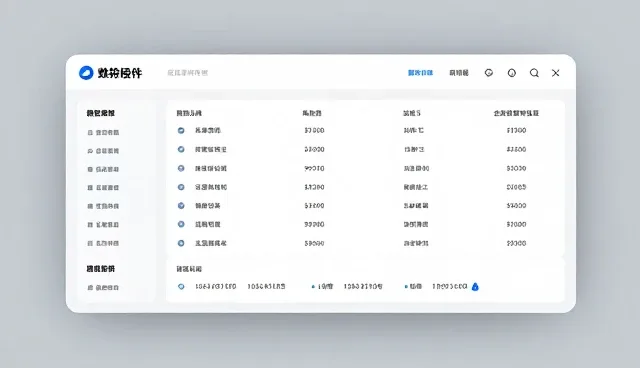
Task: Open the second sidebar menu item
Action: coord(103,151)
